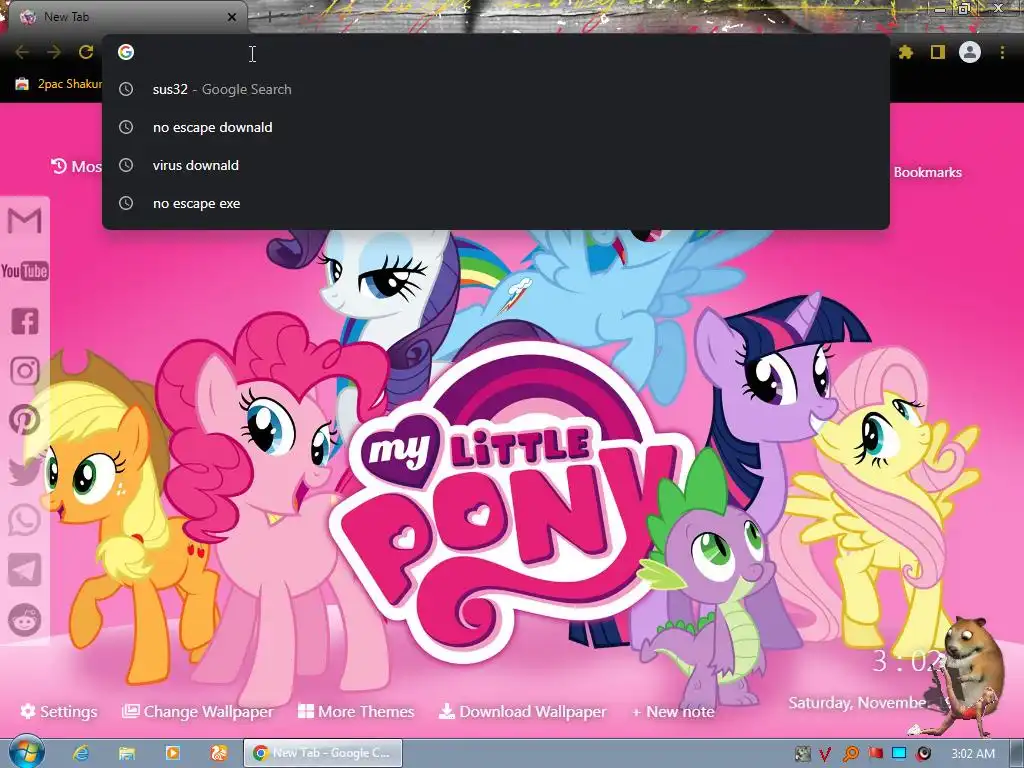The image size is (1024, 768).
Task: Close the New Tab tab
Action: (x=232, y=17)
